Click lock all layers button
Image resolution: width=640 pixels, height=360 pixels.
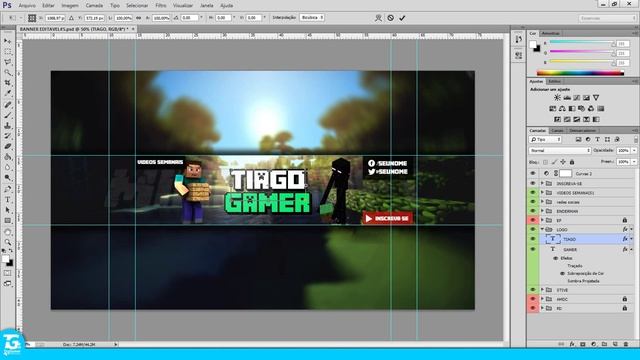[x=572, y=162]
